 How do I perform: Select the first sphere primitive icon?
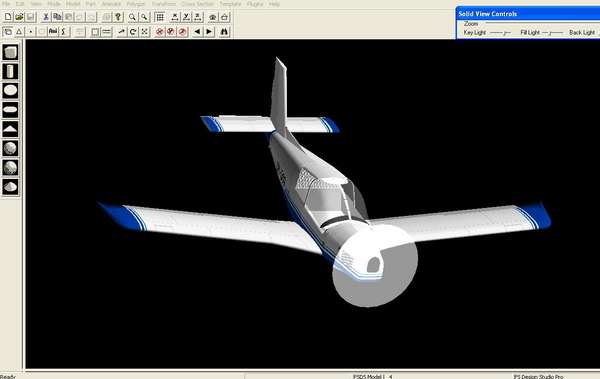coord(10,148)
